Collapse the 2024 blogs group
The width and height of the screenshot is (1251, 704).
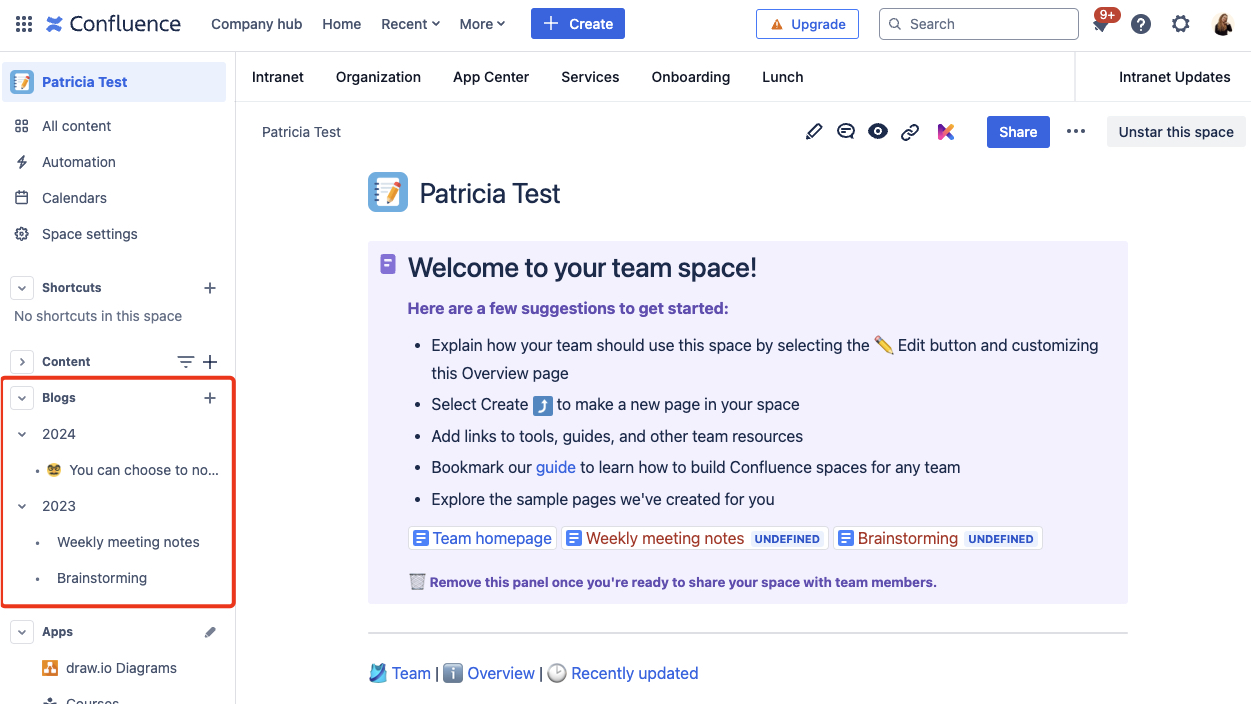coord(21,433)
